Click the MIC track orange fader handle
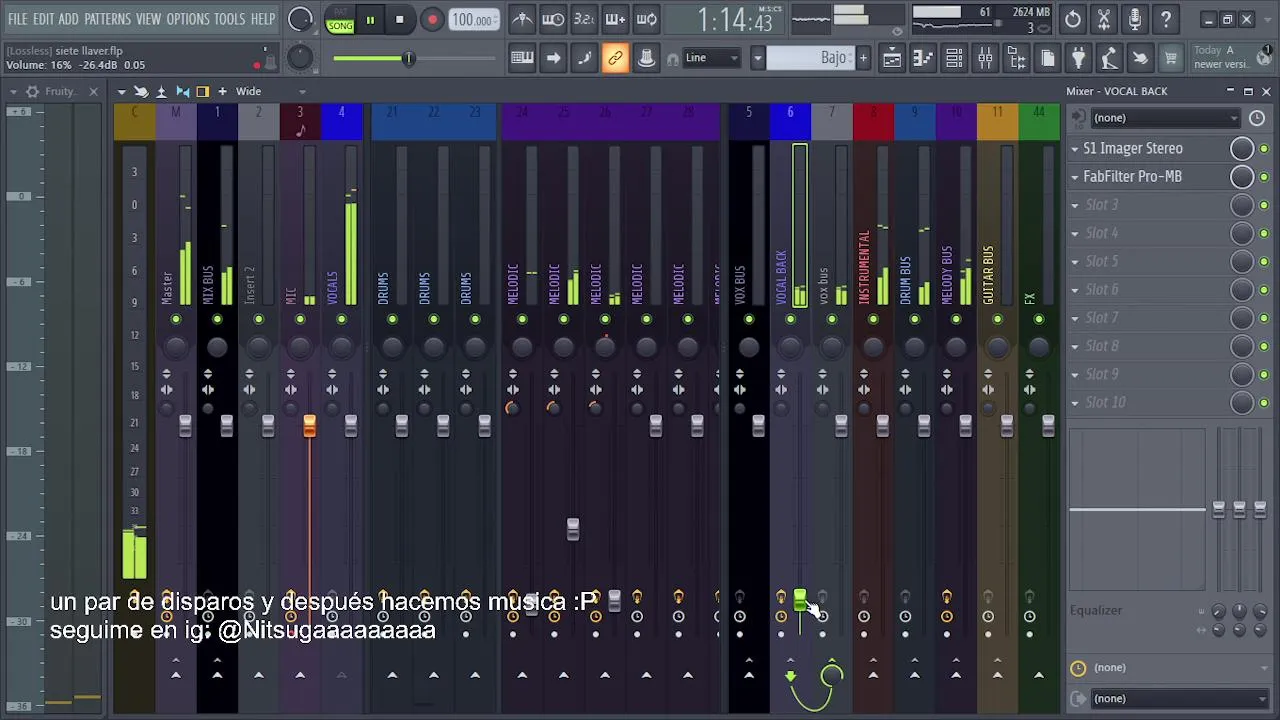The height and width of the screenshot is (720, 1280). (310, 426)
